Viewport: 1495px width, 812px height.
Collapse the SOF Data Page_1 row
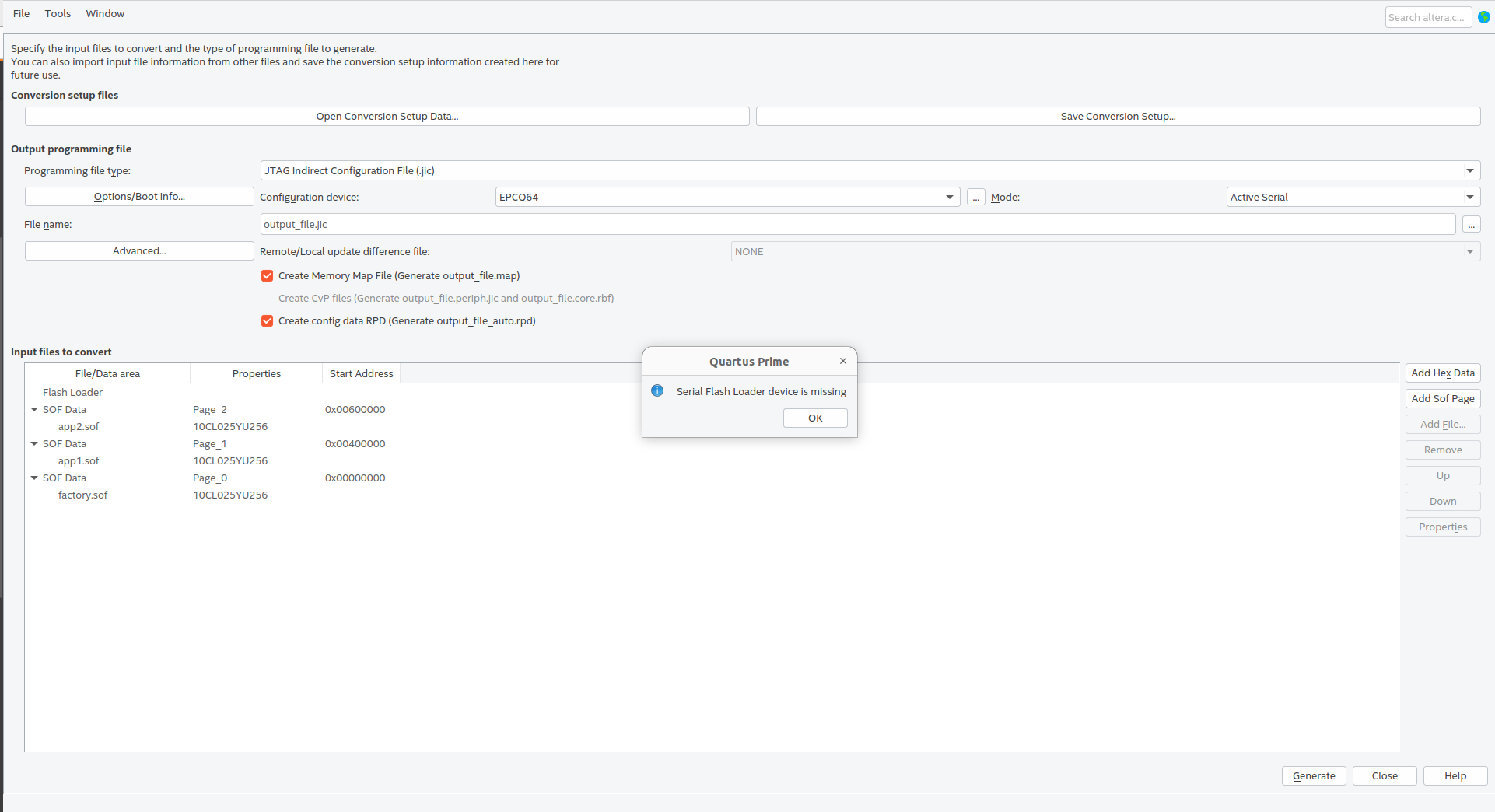(34, 444)
